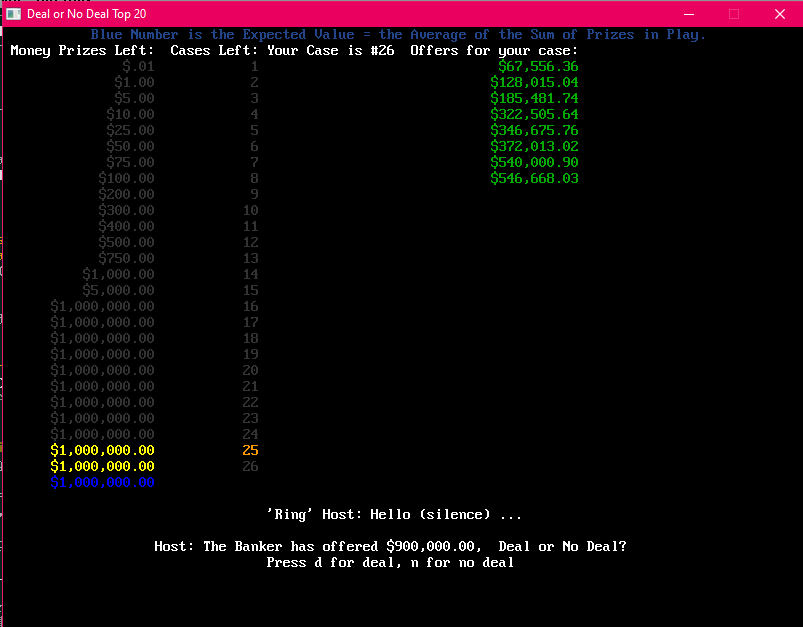The image size is (803, 627).
Task: Click the title text Deal or No Deal Top 20
Action: (x=86, y=14)
